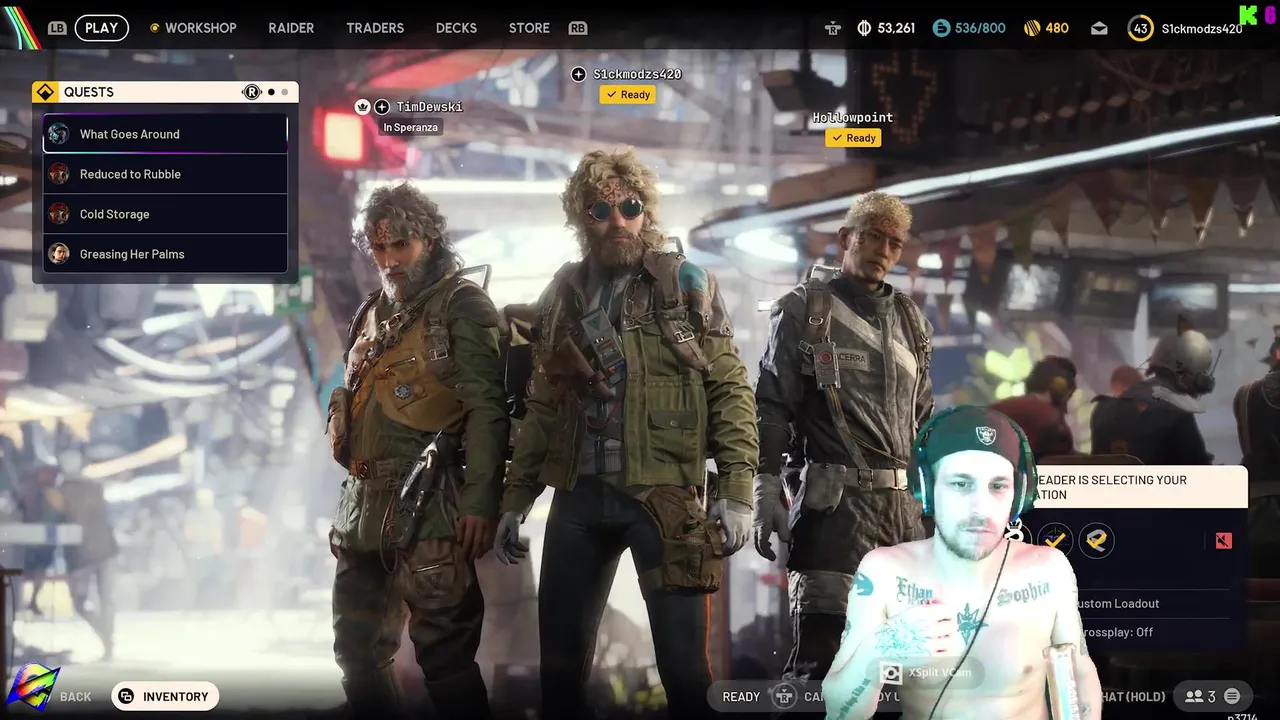Click the party members count icon
This screenshot has height=720, width=1280.
[1200, 697]
